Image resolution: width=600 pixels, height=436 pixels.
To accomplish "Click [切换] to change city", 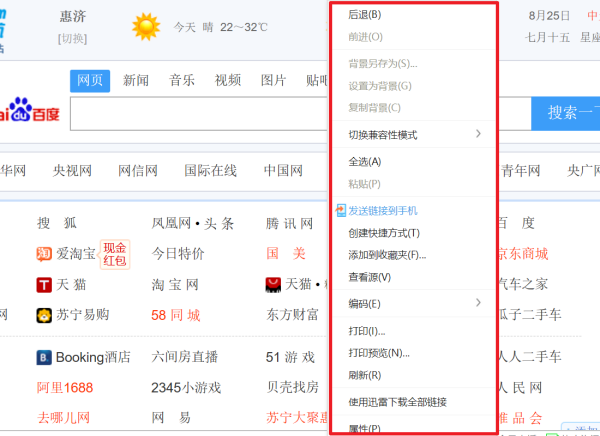I will (x=72, y=39).
